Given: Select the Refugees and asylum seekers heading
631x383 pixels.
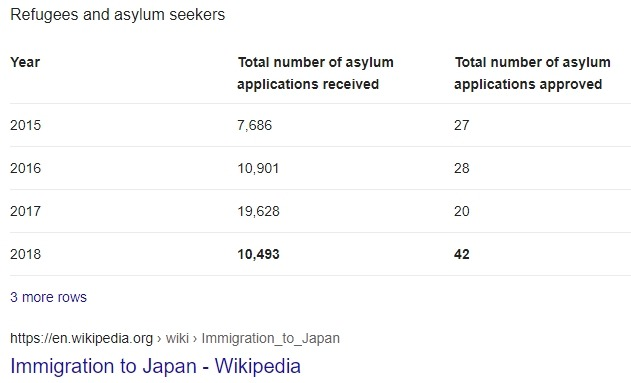Looking at the screenshot, I should (x=118, y=15).
